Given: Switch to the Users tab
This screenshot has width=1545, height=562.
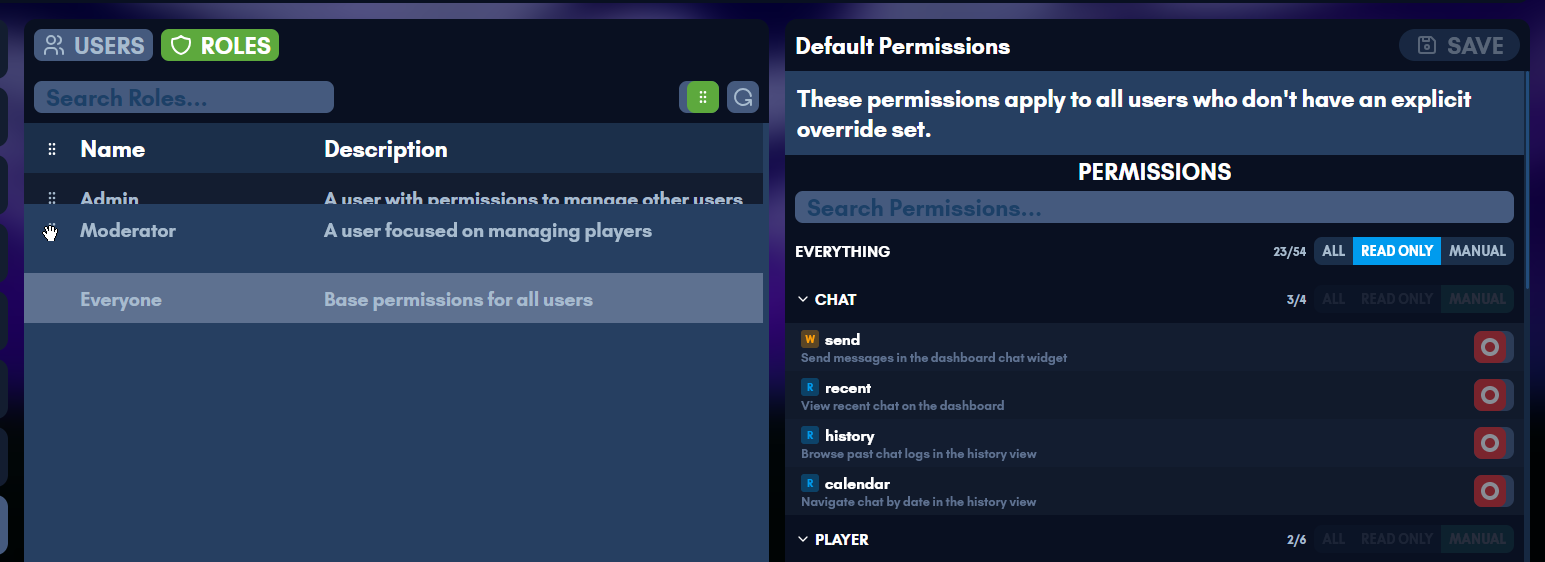Looking at the screenshot, I should click(93, 45).
